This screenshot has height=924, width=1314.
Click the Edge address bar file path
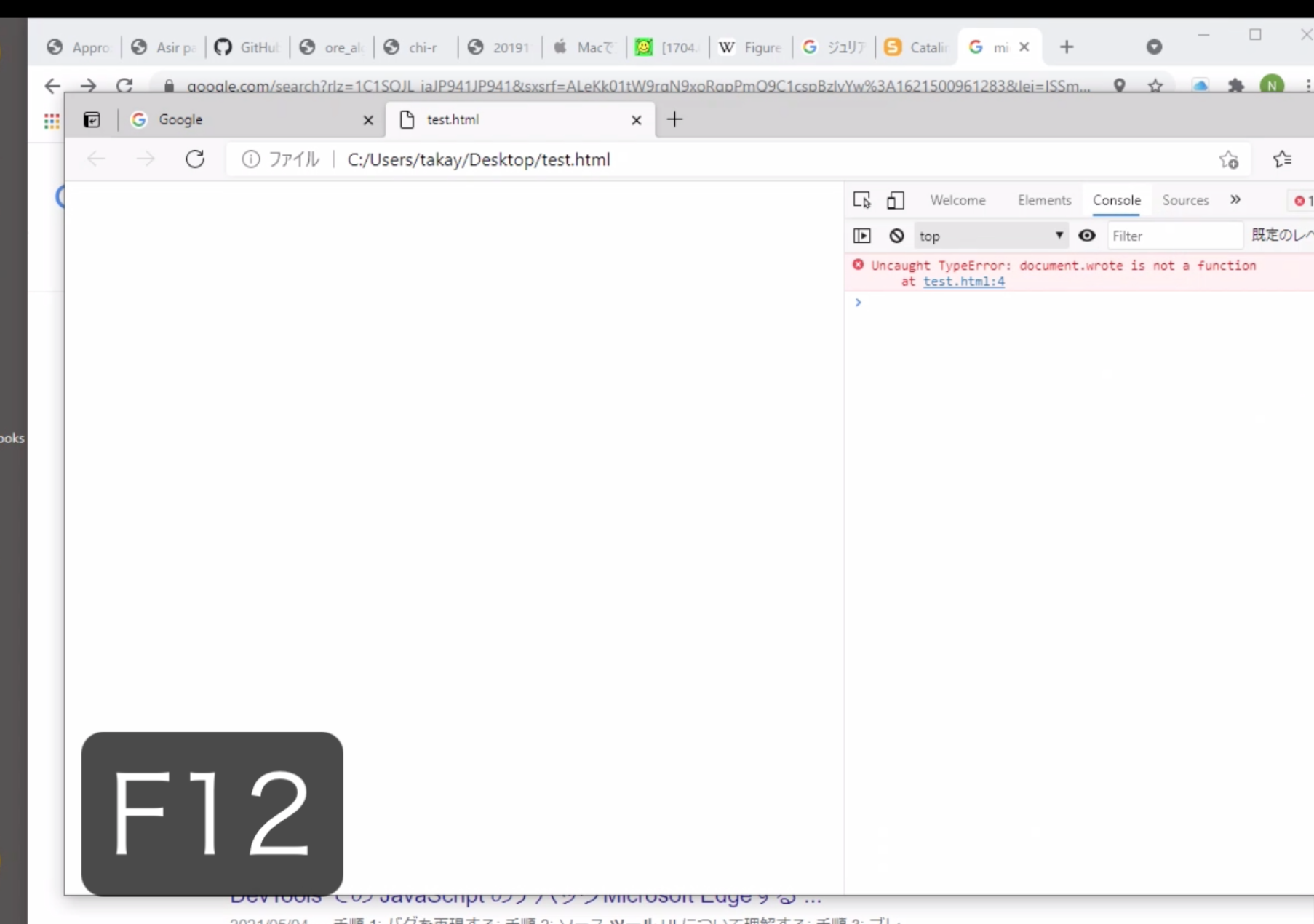point(479,159)
